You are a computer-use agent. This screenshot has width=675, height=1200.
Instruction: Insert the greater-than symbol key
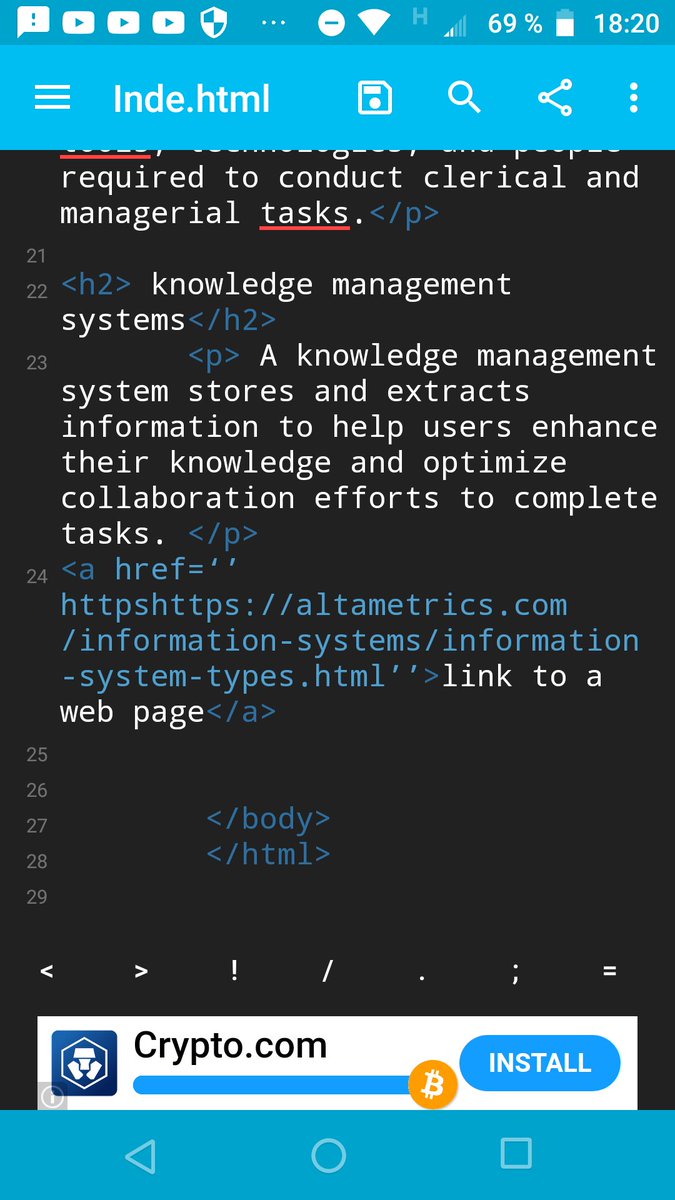pyautogui.click(x=141, y=971)
